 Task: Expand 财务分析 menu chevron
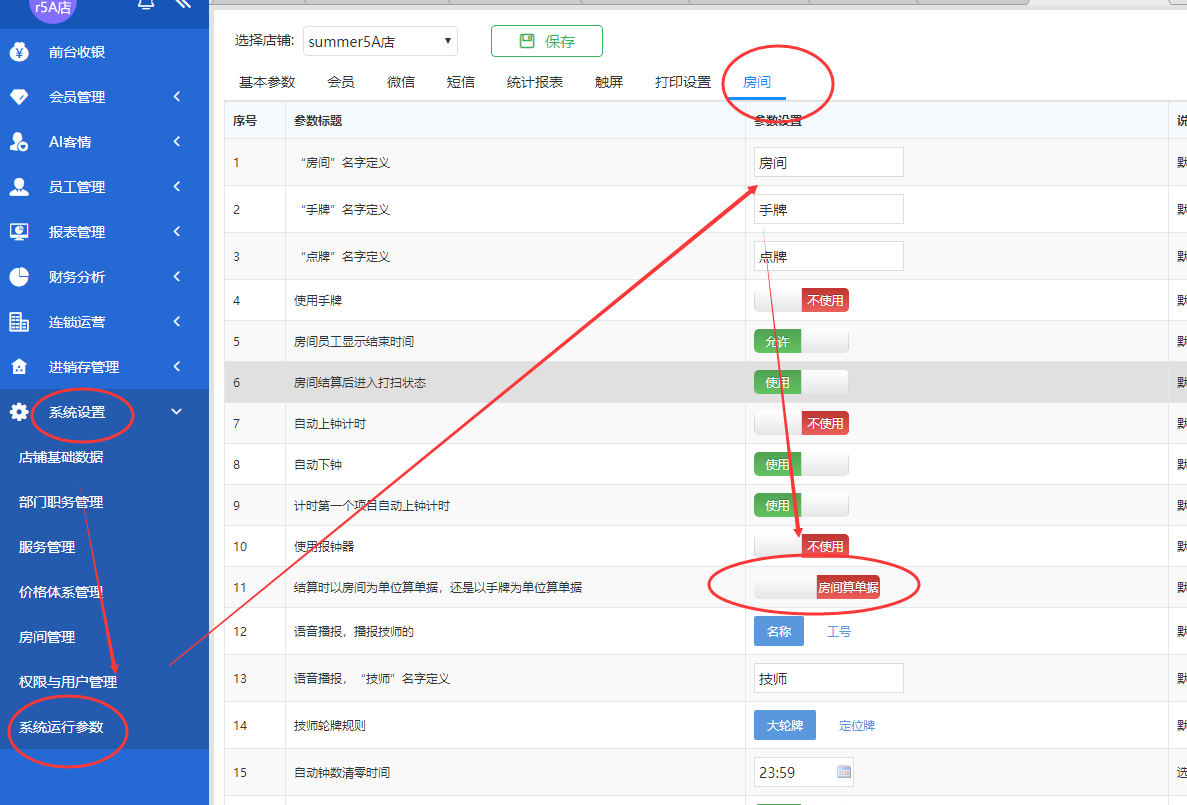coord(177,276)
